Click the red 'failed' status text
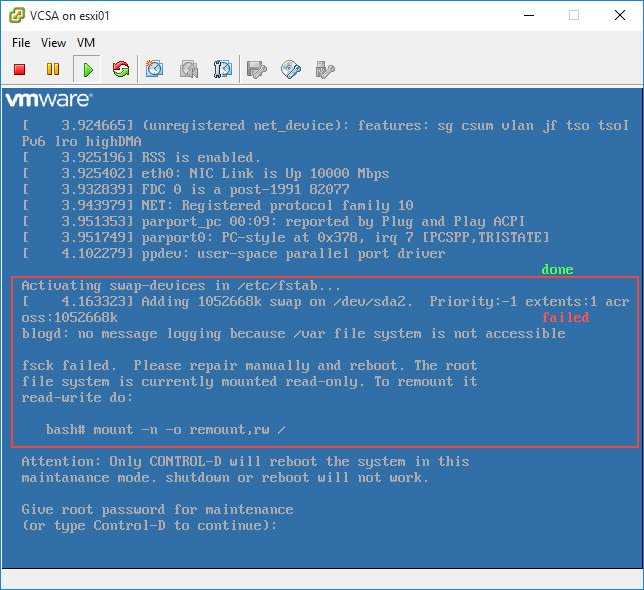Screen dimensions: 644x590 tap(566, 318)
